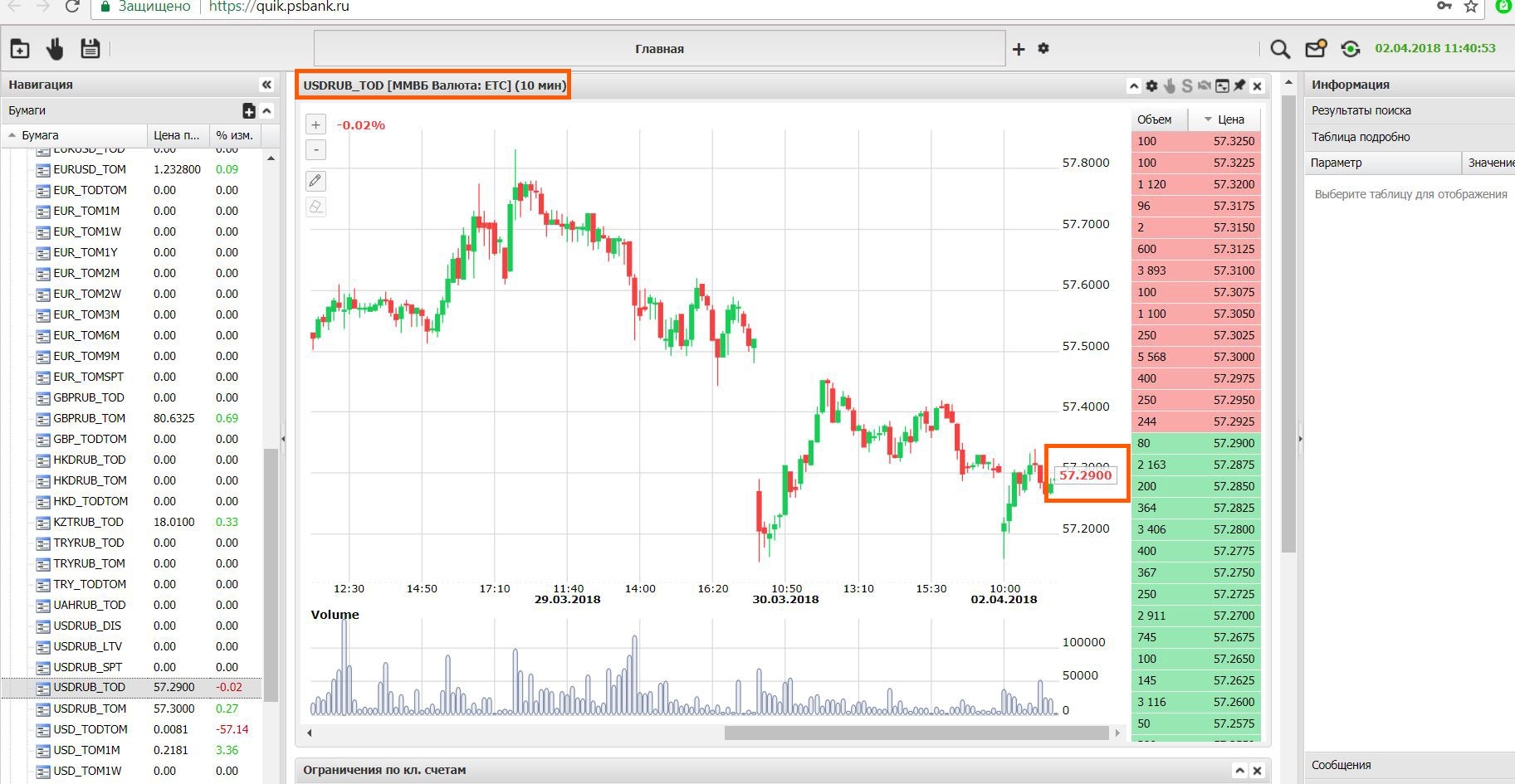Select the EURUSD_TOM security row

pos(132,169)
